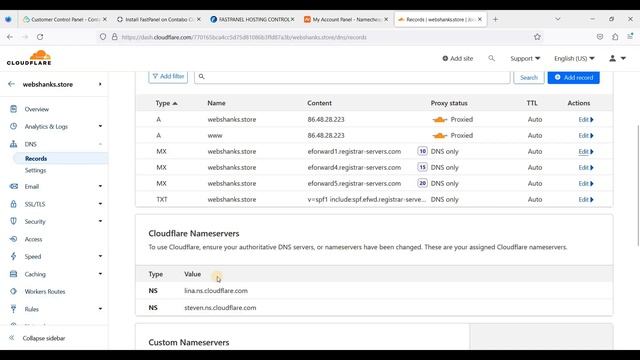The width and height of the screenshot is (640, 360).
Task: Reload the page
Action: (x=40, y=37)
